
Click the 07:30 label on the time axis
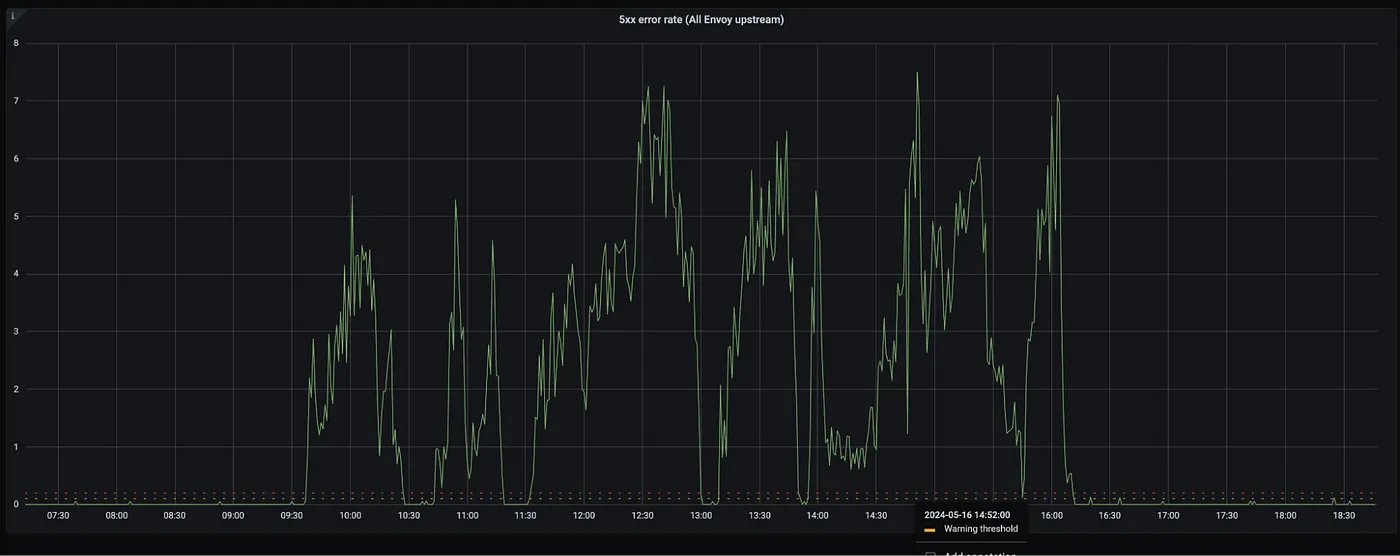[58, 516]
